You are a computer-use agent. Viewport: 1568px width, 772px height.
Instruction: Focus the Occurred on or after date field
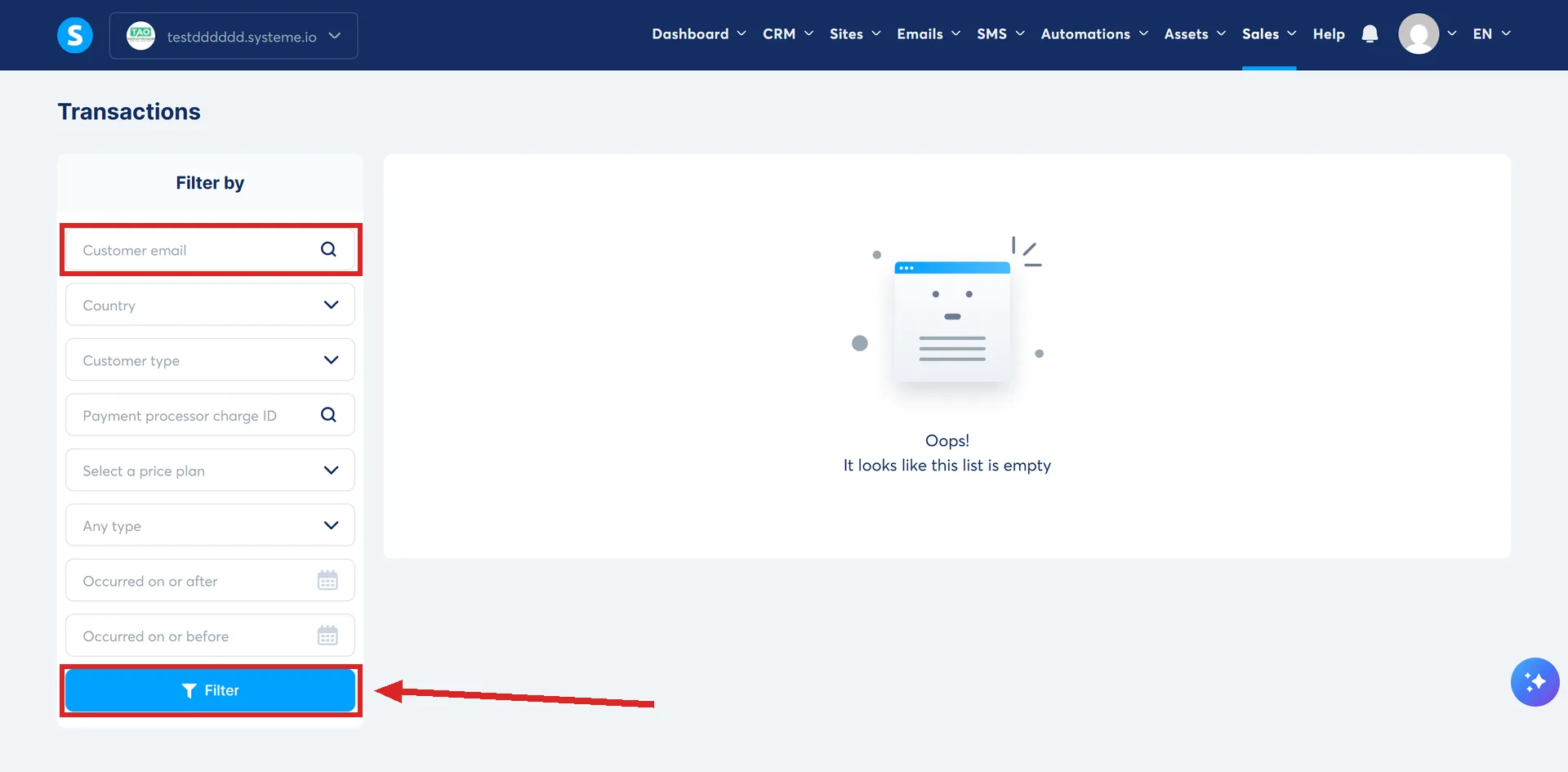pyautogui.click(x=210, y=580)
